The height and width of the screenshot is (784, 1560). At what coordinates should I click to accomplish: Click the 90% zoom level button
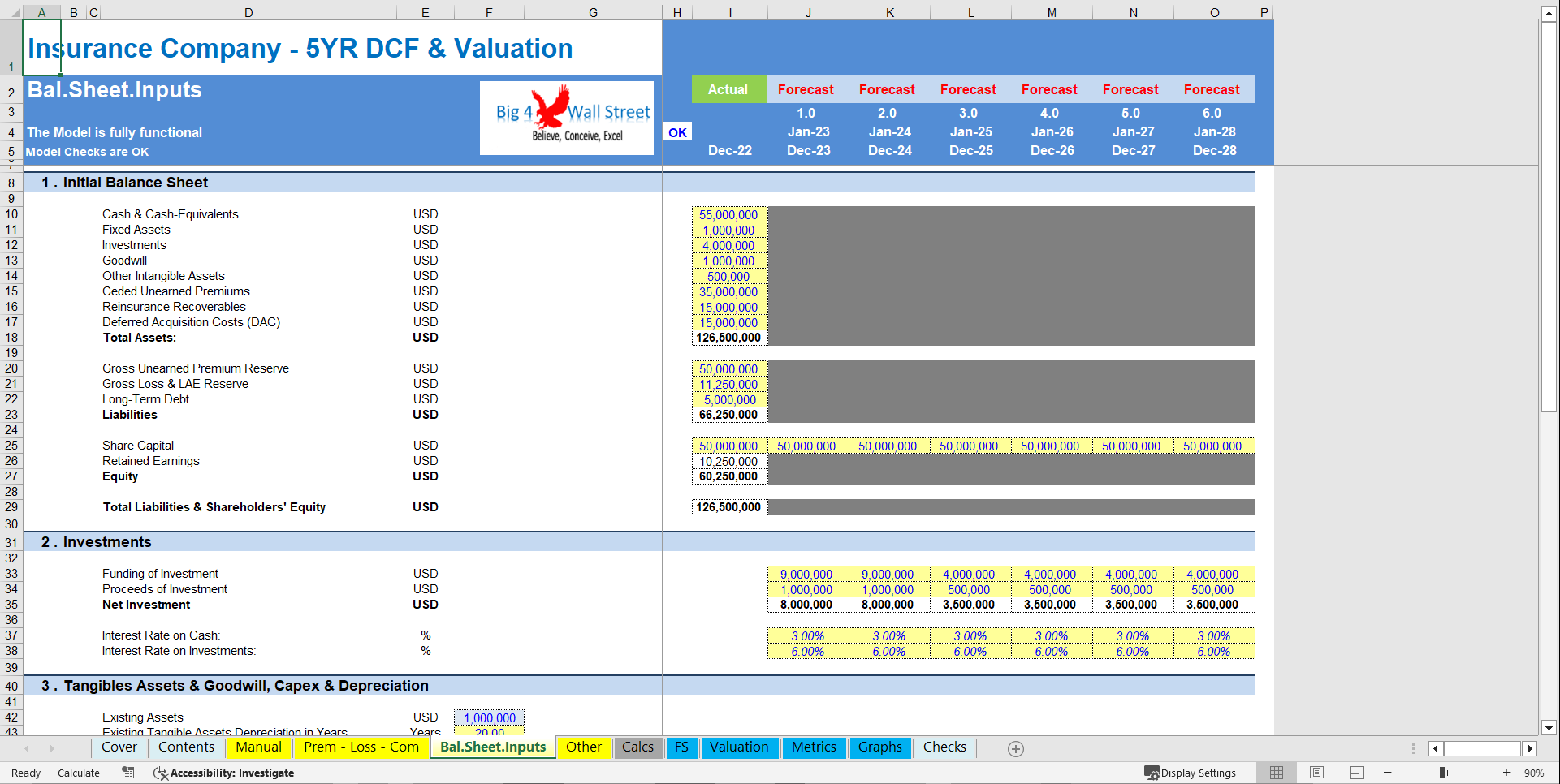click(1535, 773)
